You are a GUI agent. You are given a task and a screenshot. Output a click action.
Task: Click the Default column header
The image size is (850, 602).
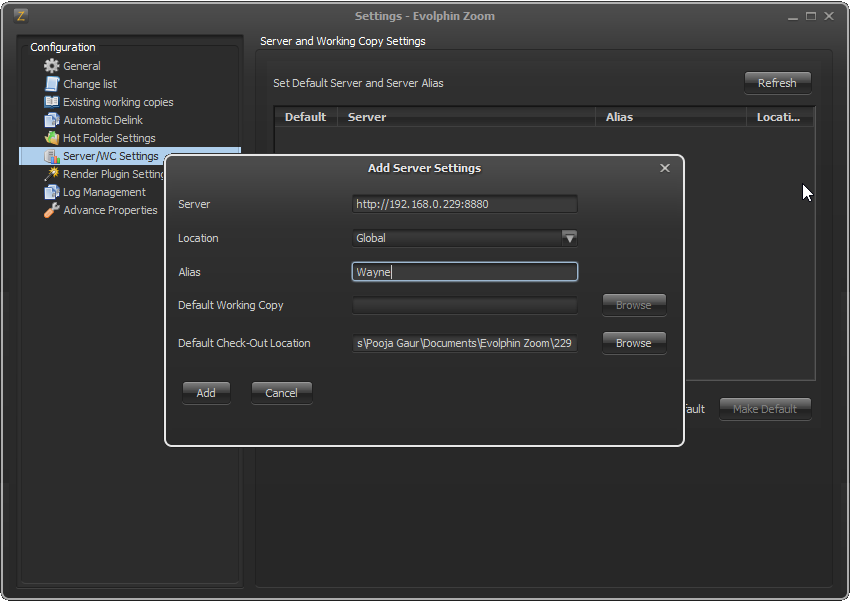pyautogui.click(x=306, y=117)
